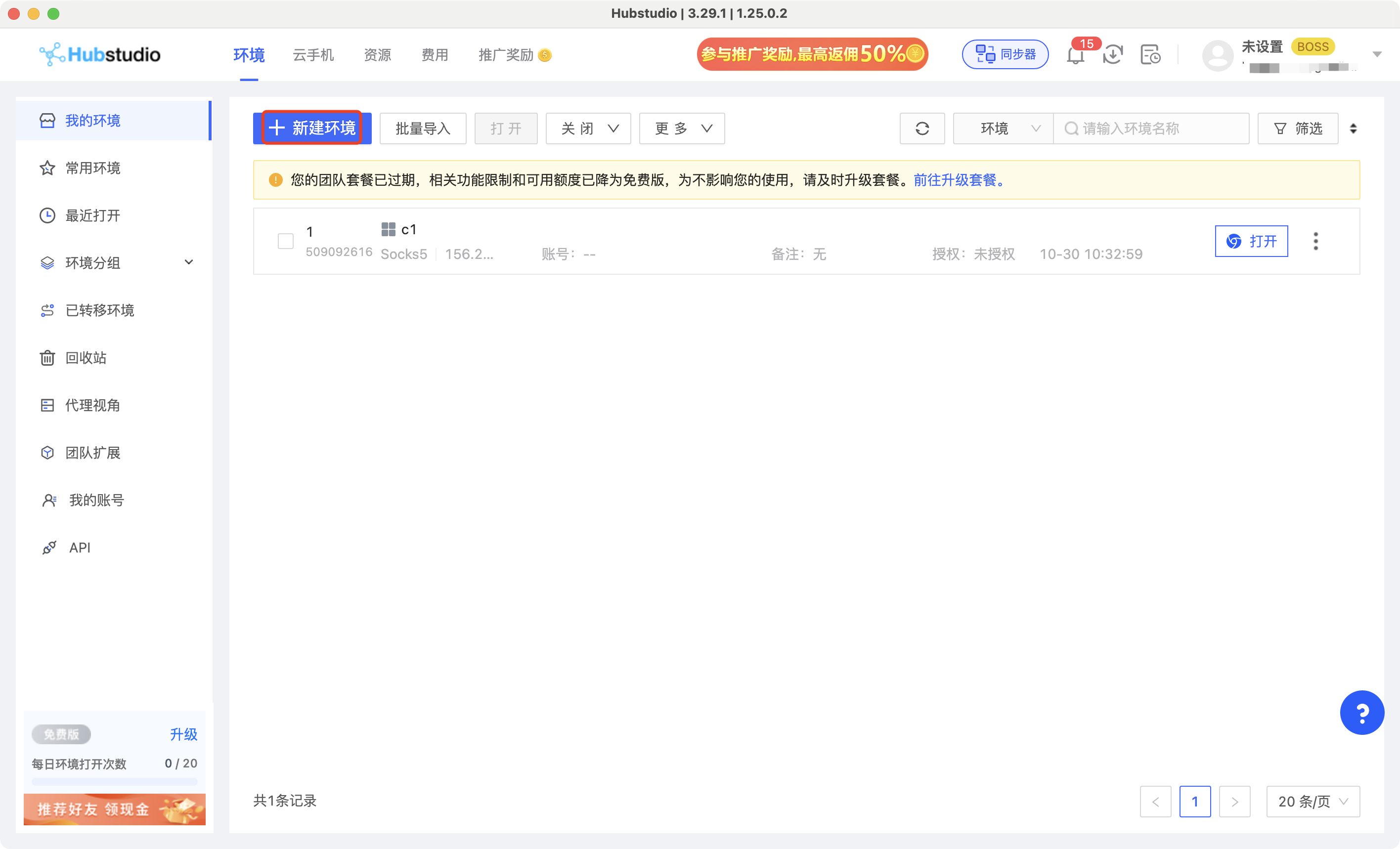Click the 批量导入 button
Screen dimensions: 1400x849
pyautogui.click(x=423, y=128)
